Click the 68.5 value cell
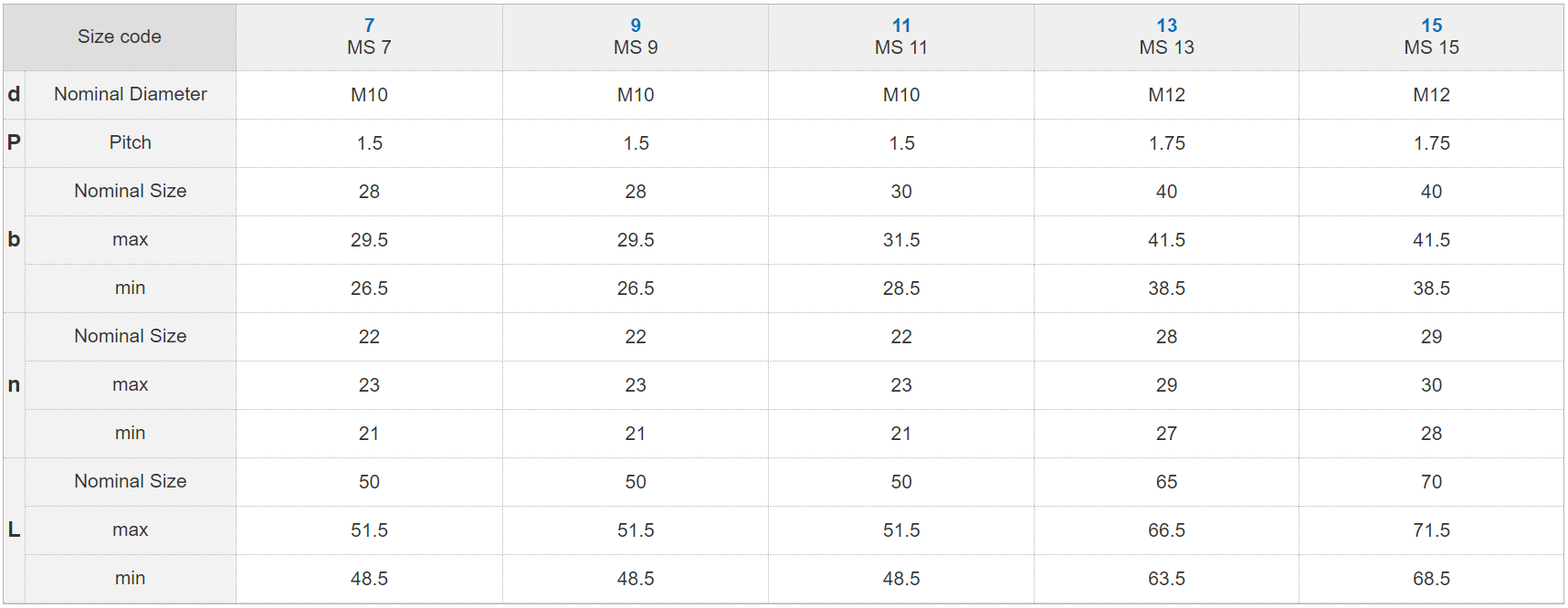This screenshot has height=608, width=1568. [1431, 579]
